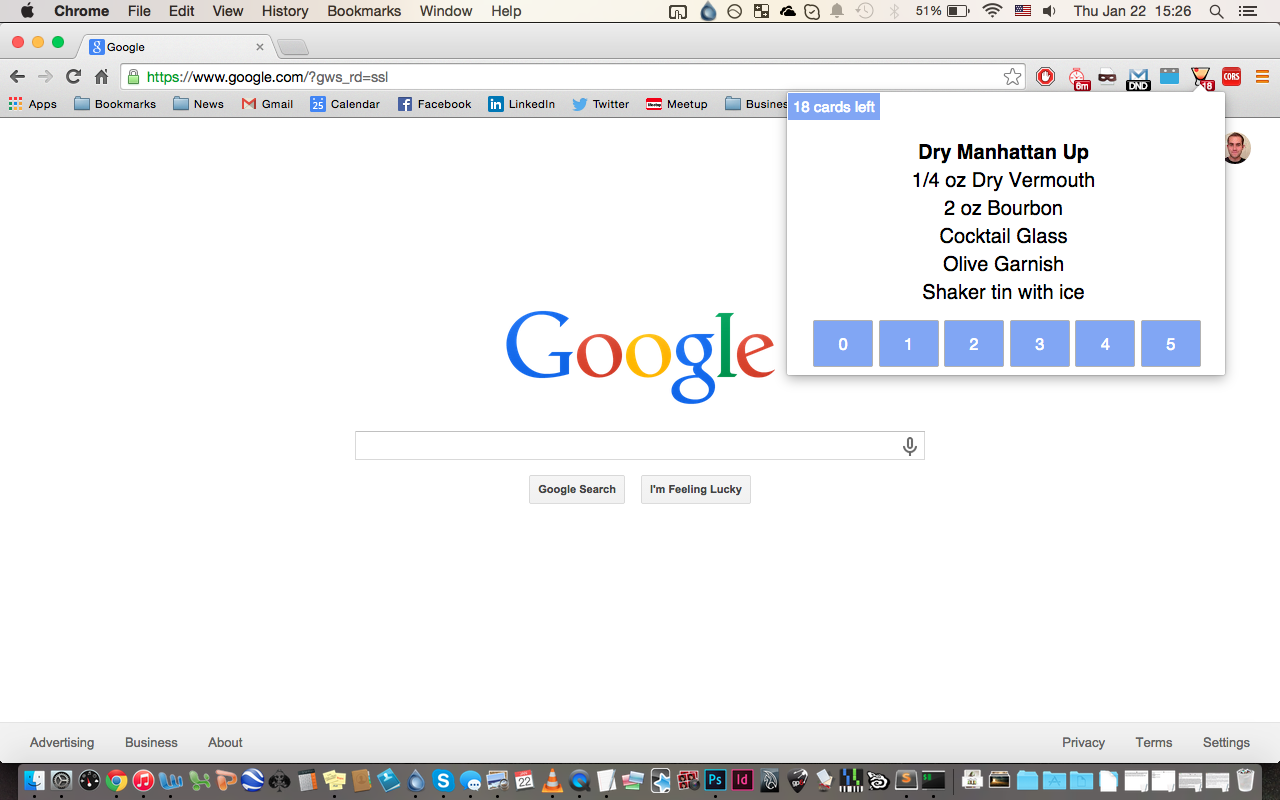
Task: Rate the flashcard with score 1
Action: pyautogui.click(x=908, y=344)
